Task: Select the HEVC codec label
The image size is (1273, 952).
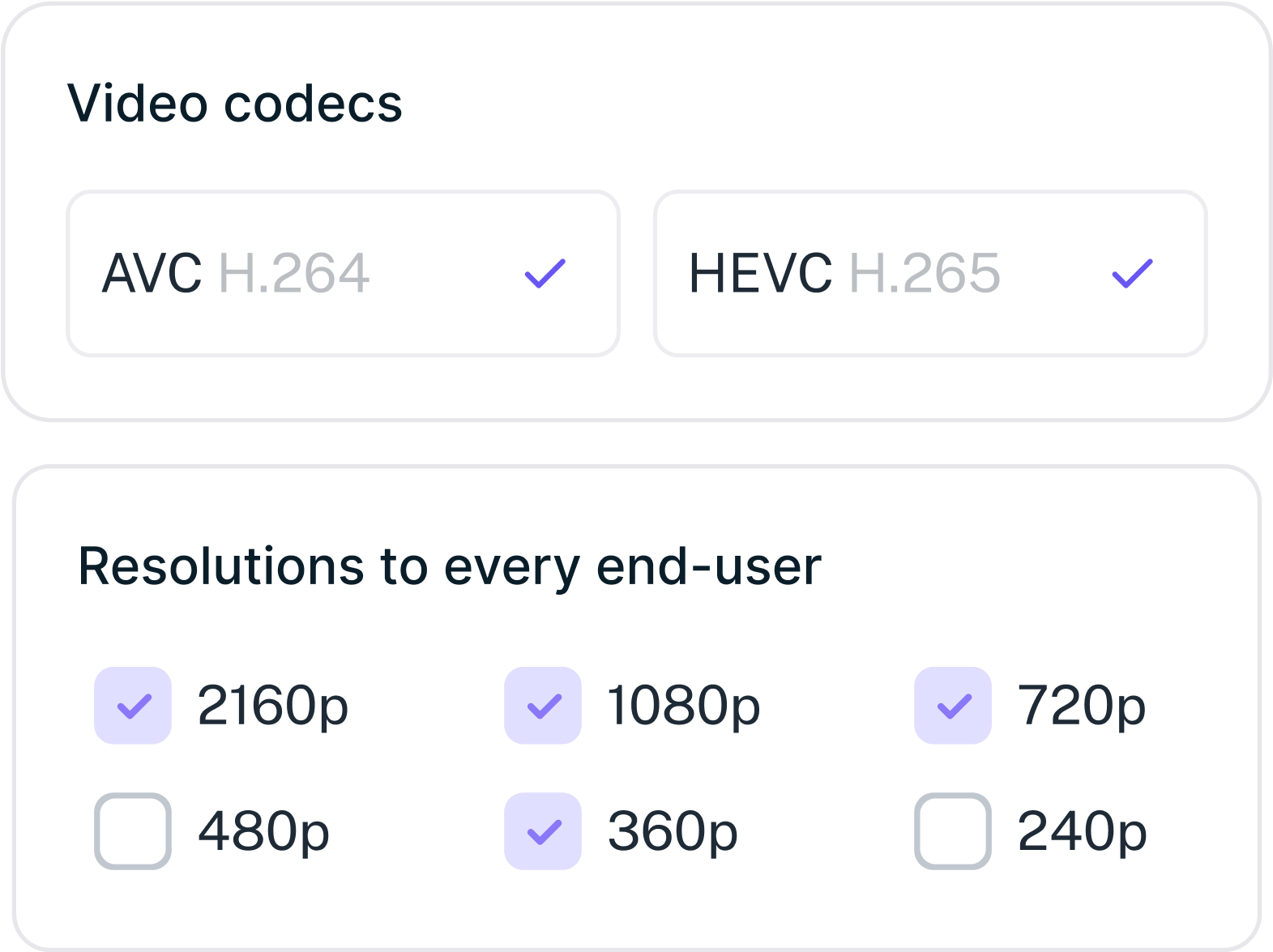Action: 760,273
